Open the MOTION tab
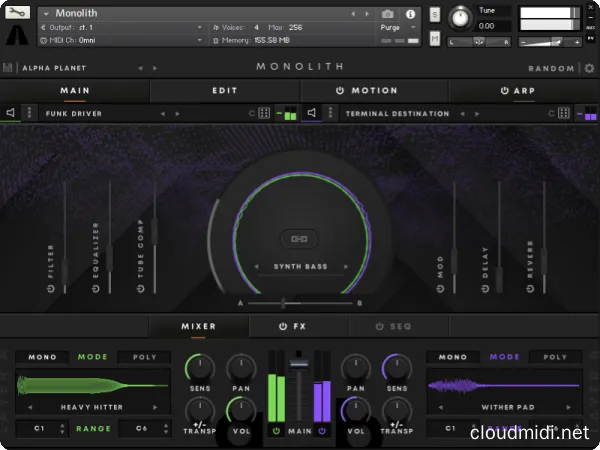600x450 pixels. click(x=374, y=91)
